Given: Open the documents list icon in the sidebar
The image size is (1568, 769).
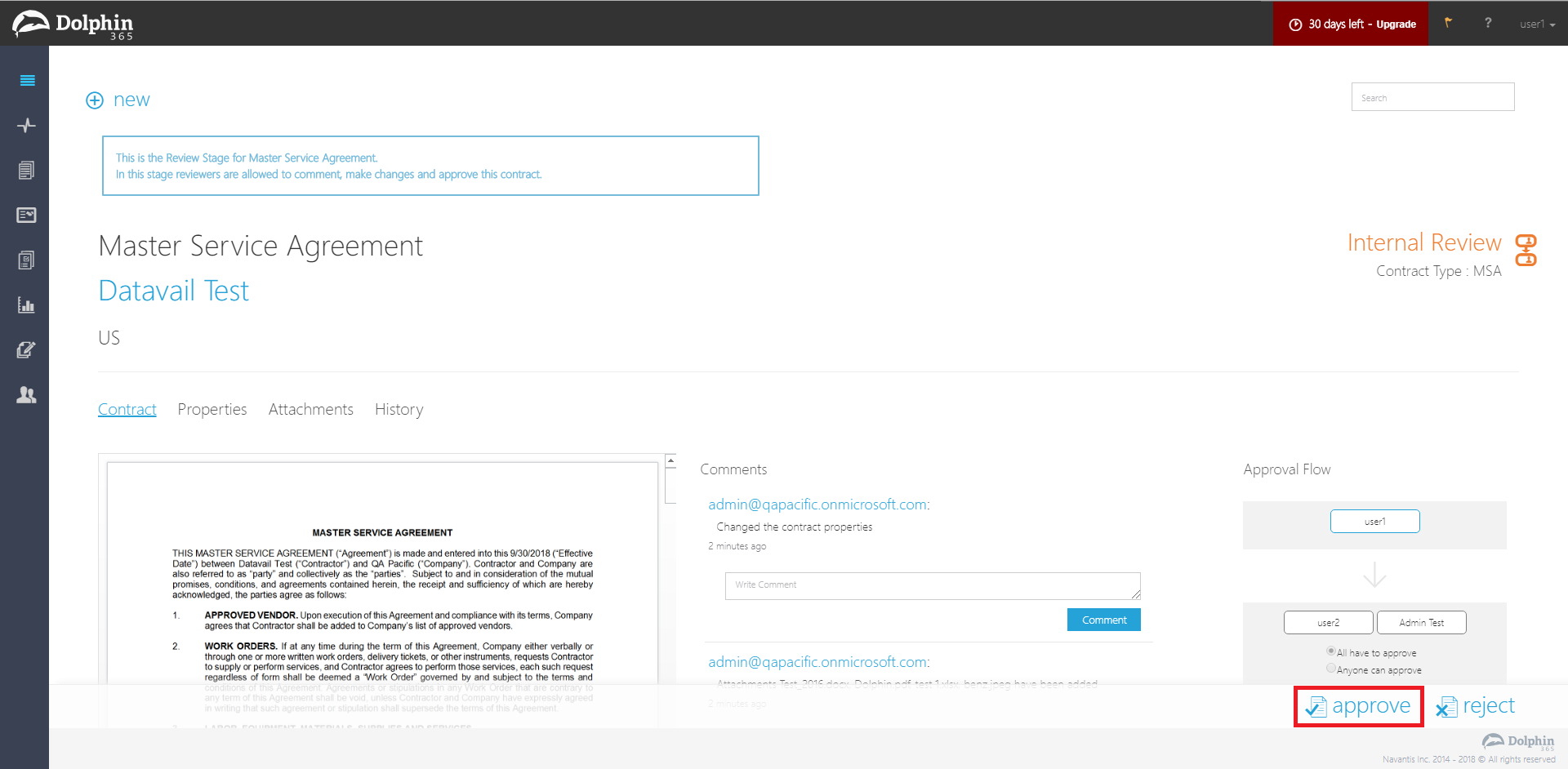Looking at the screenshot, I should [27, 170].
